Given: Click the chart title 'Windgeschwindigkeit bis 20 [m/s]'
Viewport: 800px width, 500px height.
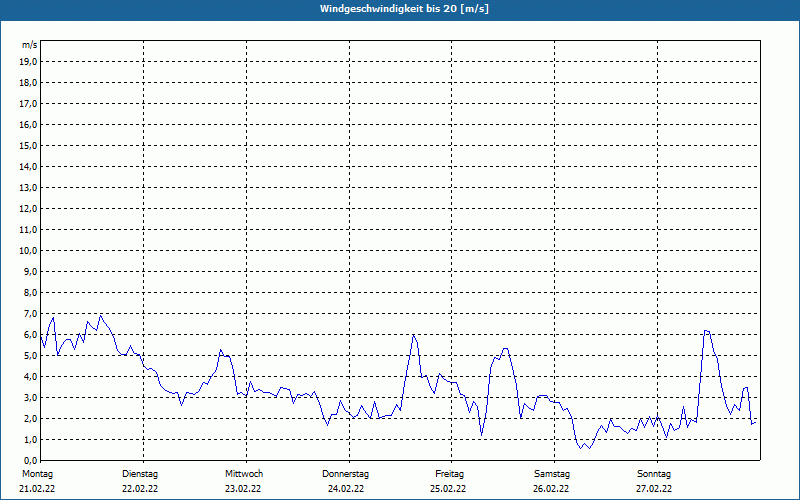Looking at the screenshot, I should (404, 9).
